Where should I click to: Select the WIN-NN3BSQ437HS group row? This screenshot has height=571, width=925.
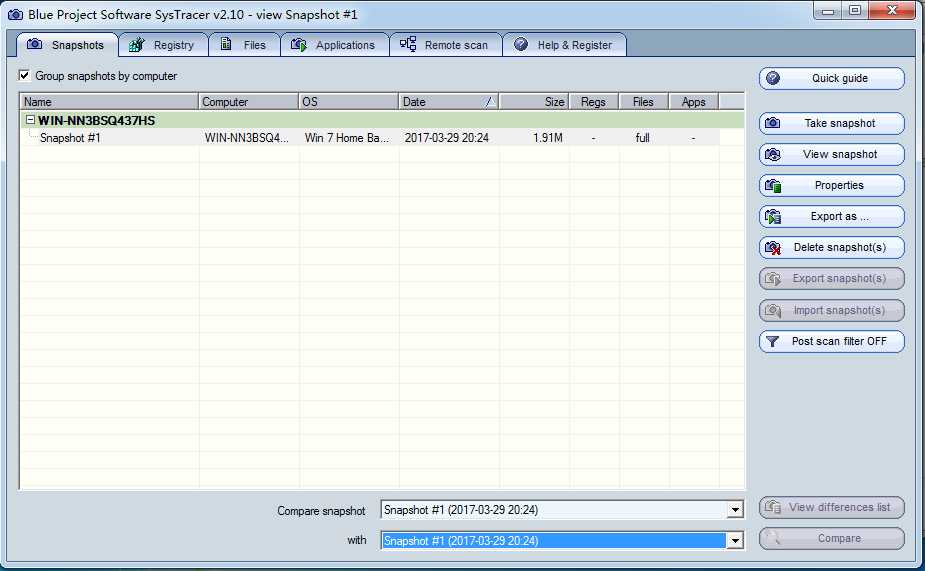coord(382,120)
